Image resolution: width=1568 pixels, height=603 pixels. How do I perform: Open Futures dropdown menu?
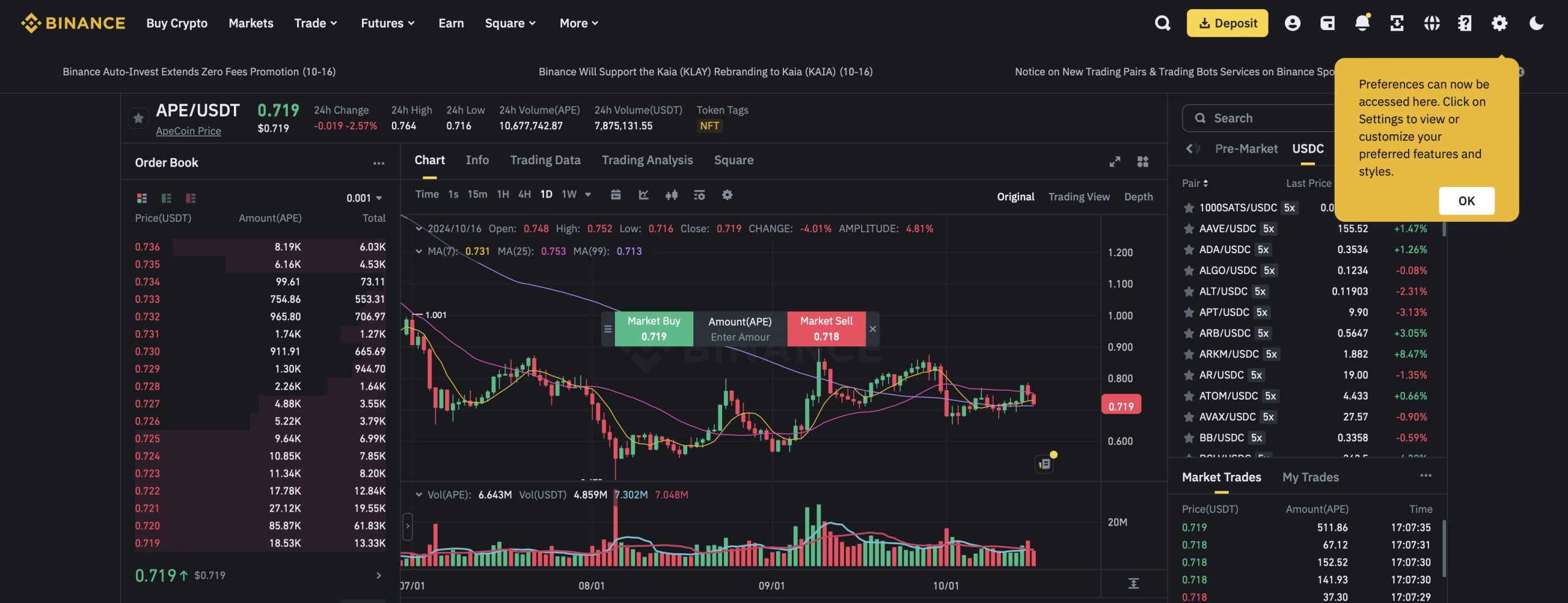tap(388, 23)
